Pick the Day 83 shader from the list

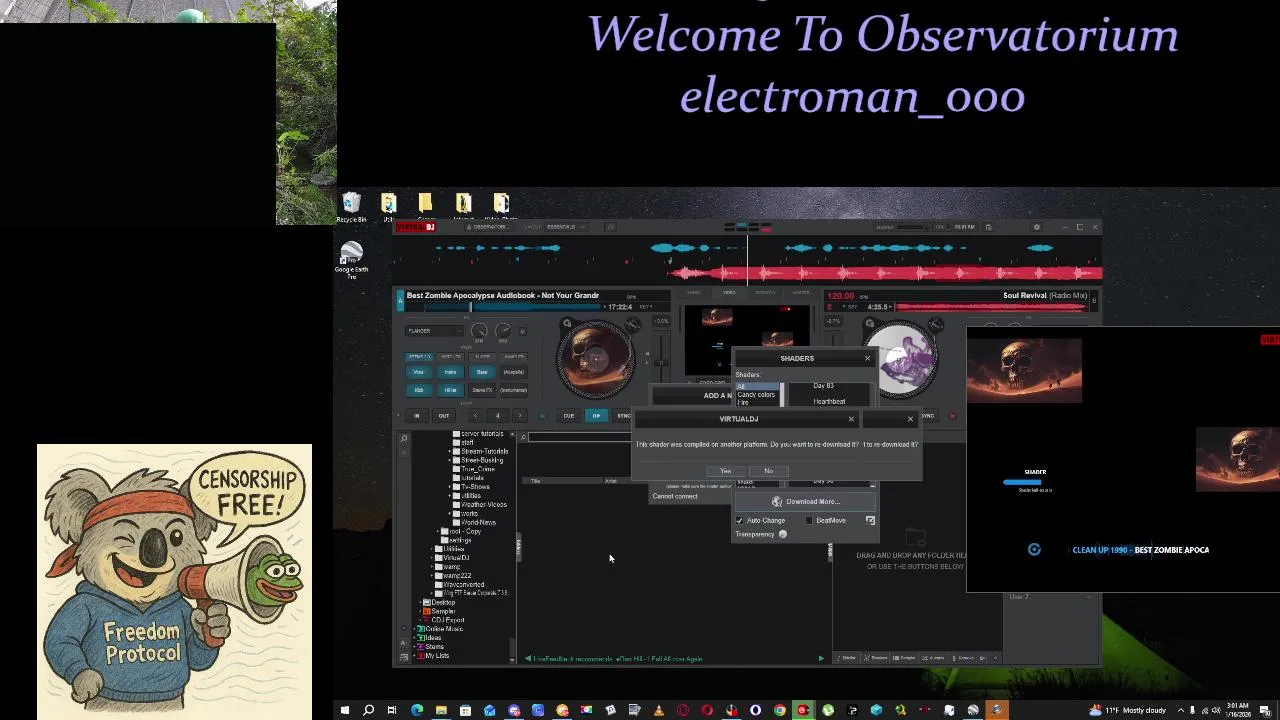coord(823,386)
